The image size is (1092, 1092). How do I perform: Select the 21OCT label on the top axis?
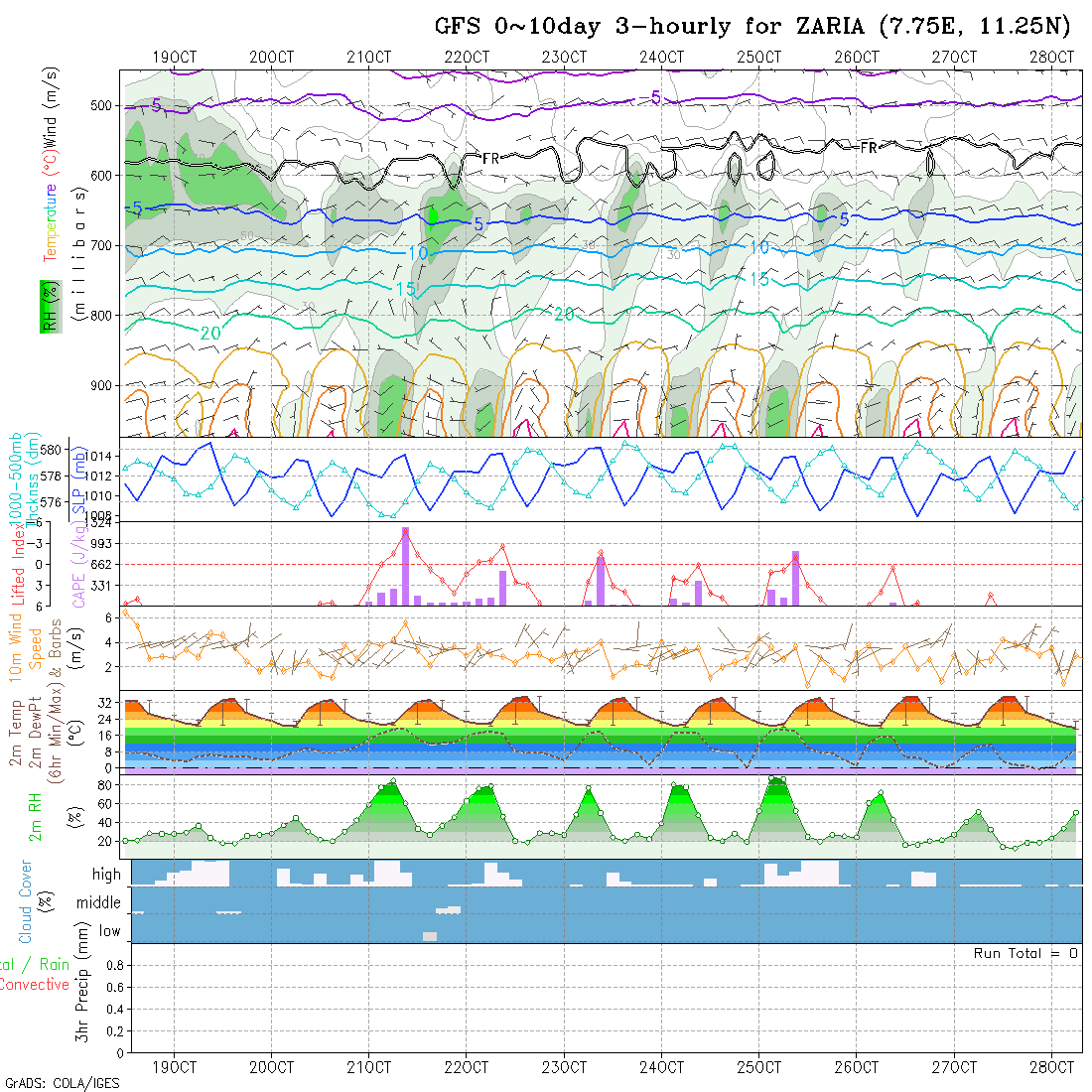369,57
